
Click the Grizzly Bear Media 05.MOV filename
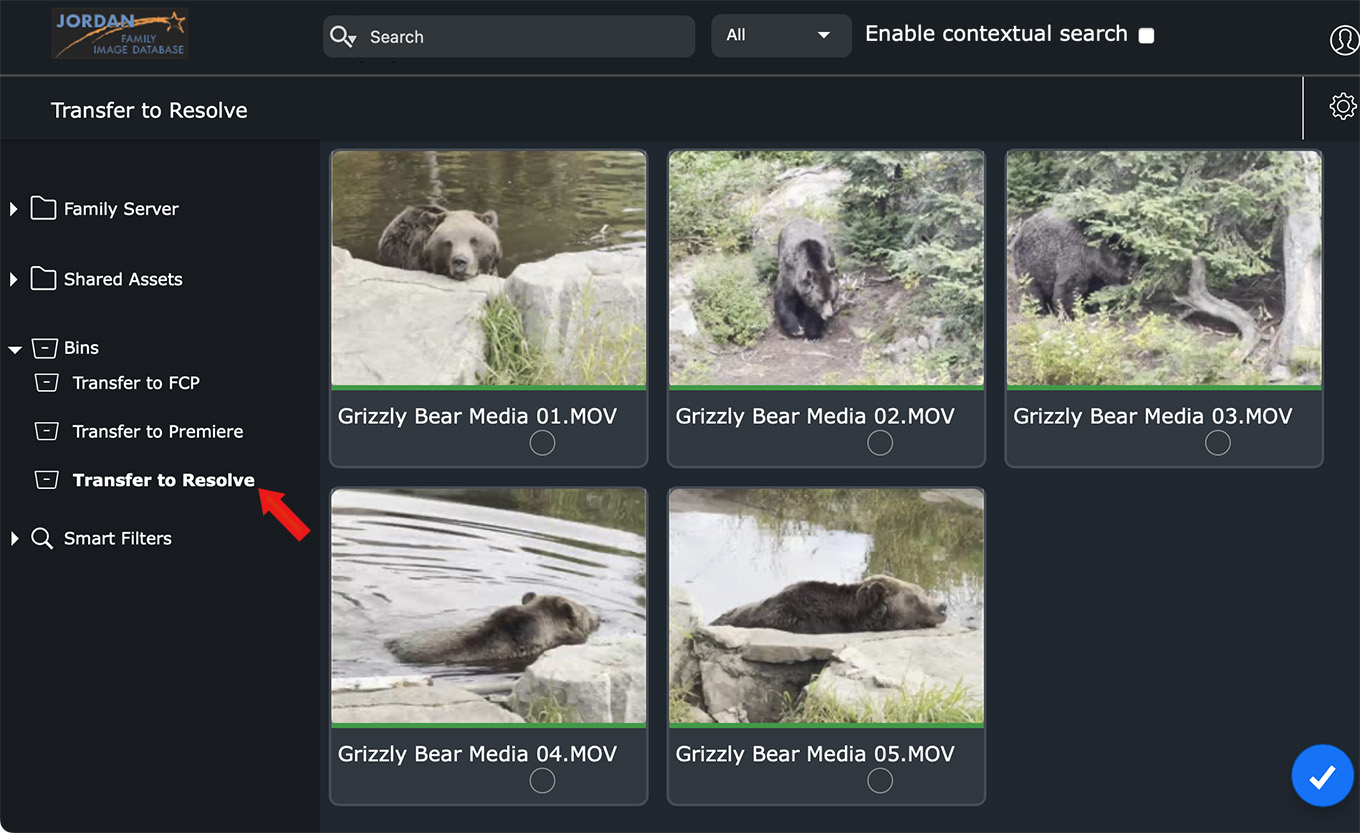(x=814, y=754)
